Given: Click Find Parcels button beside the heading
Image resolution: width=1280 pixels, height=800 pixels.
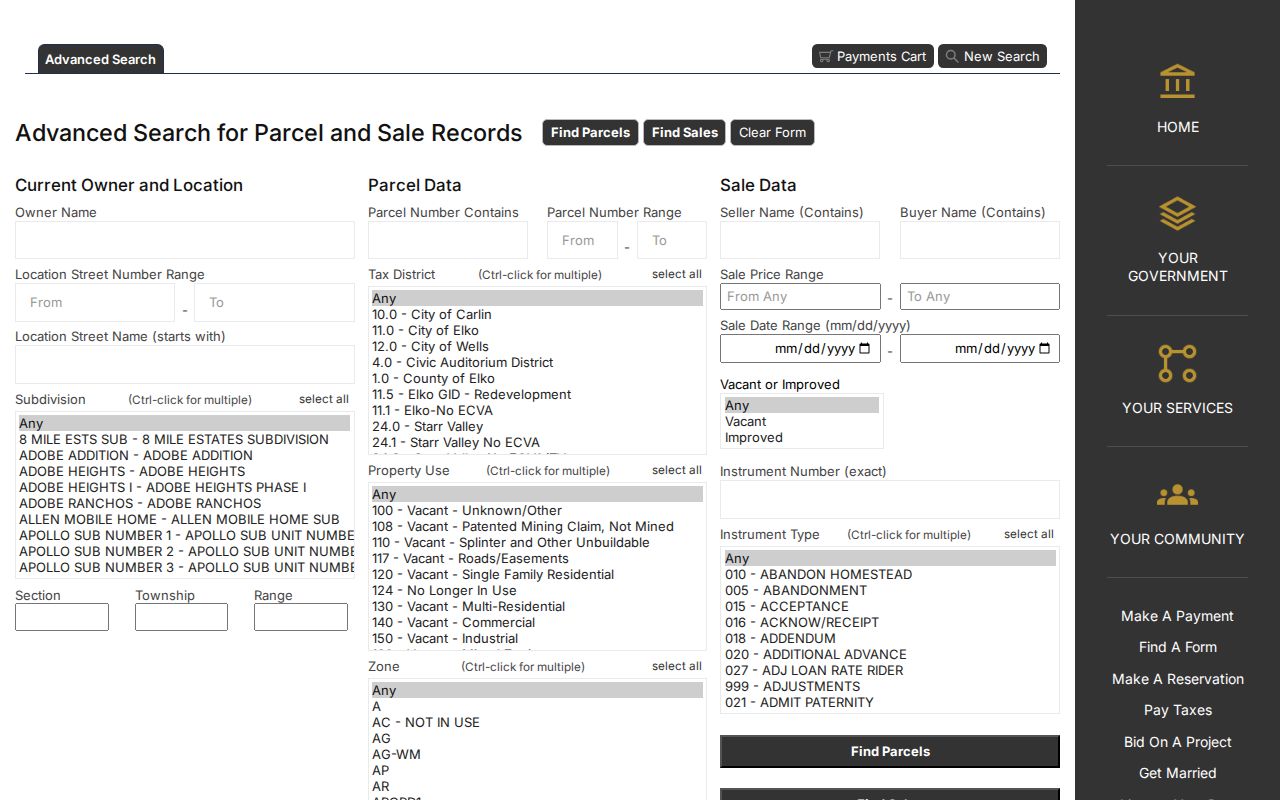Looking at the screenshot, I should [590, 133].
